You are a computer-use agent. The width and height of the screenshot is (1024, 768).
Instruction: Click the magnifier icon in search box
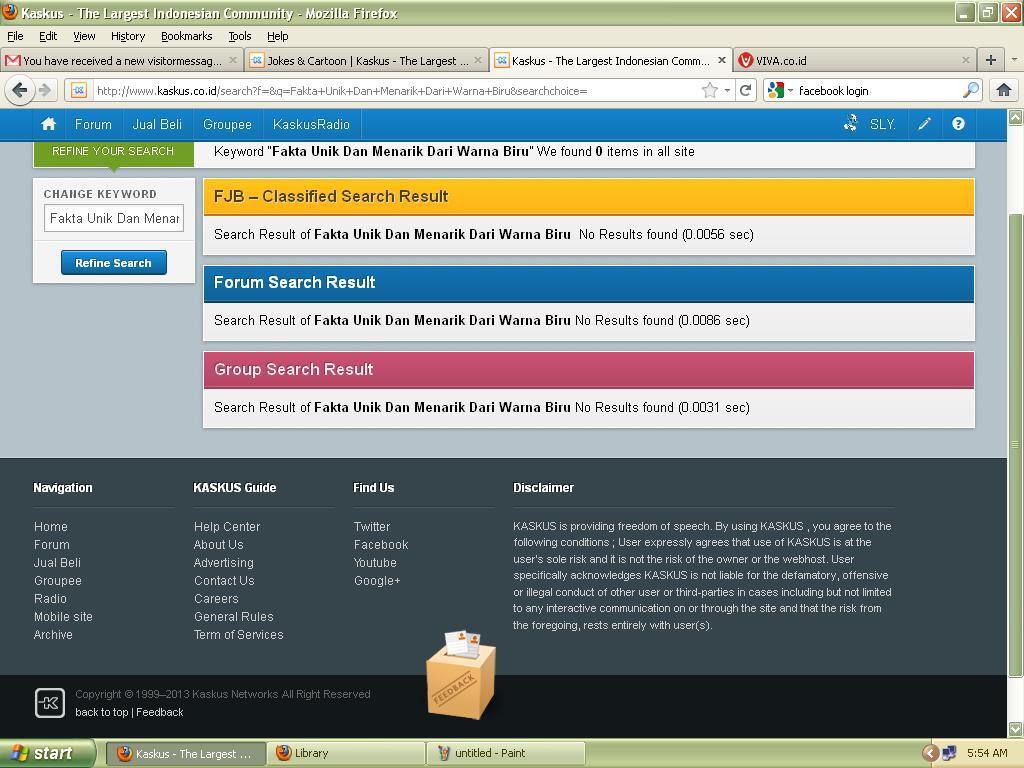coord(971,90)
